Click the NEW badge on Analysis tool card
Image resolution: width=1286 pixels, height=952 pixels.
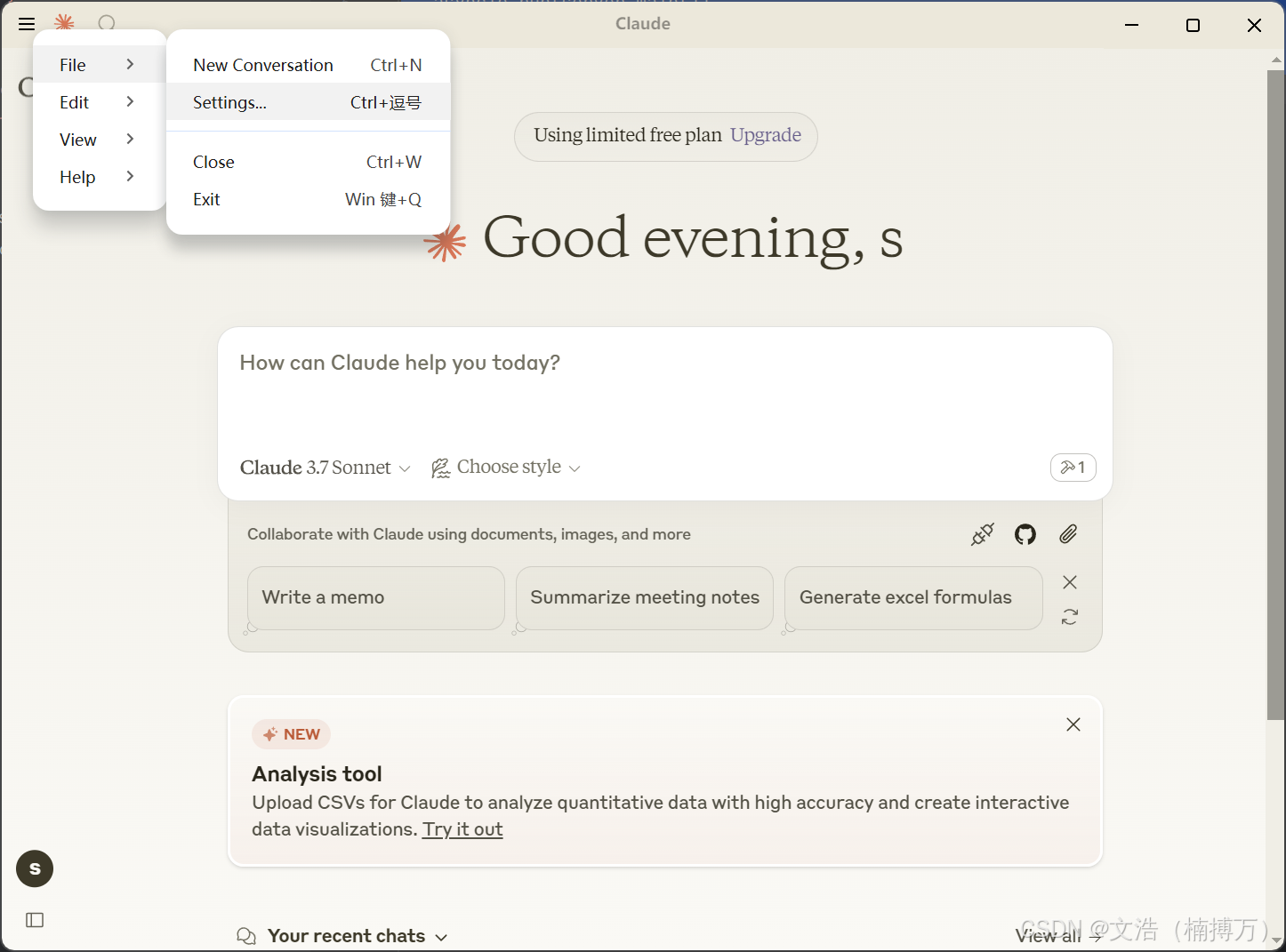(x=292, y=734)
